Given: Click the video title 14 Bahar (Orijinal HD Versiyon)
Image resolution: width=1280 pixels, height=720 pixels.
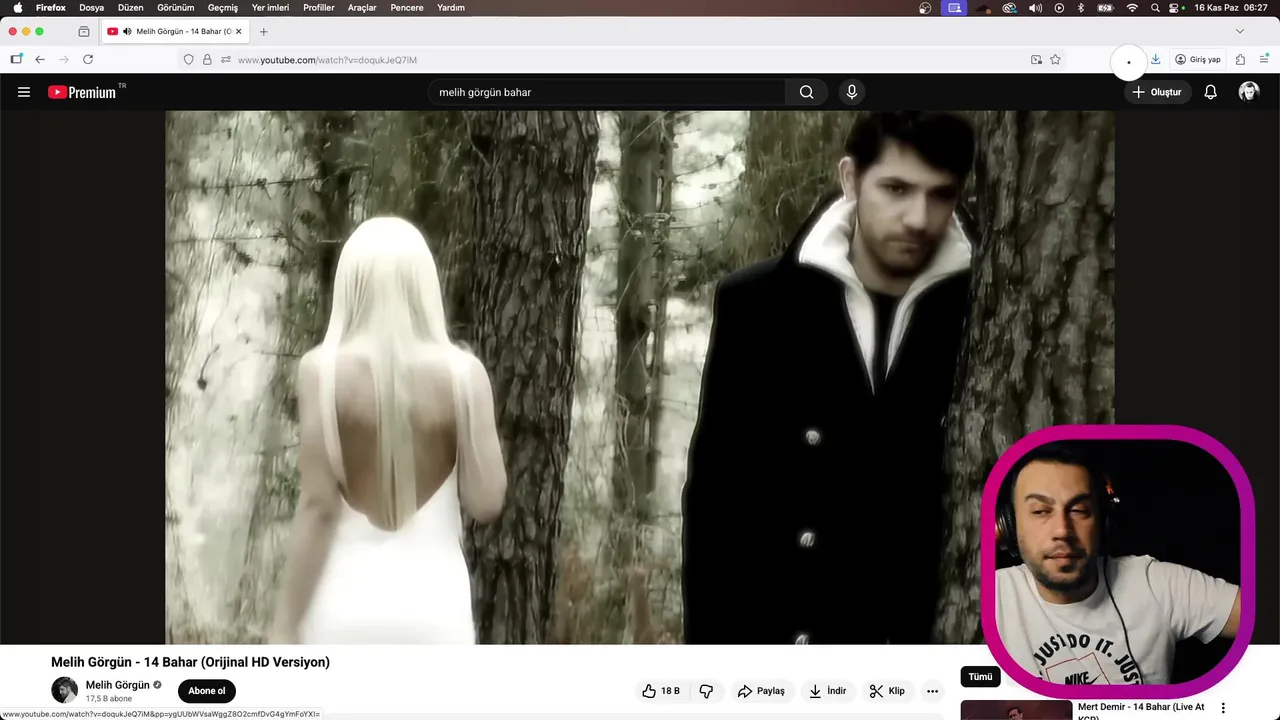Looking at the screenshot, I should [x=190, y=662].
